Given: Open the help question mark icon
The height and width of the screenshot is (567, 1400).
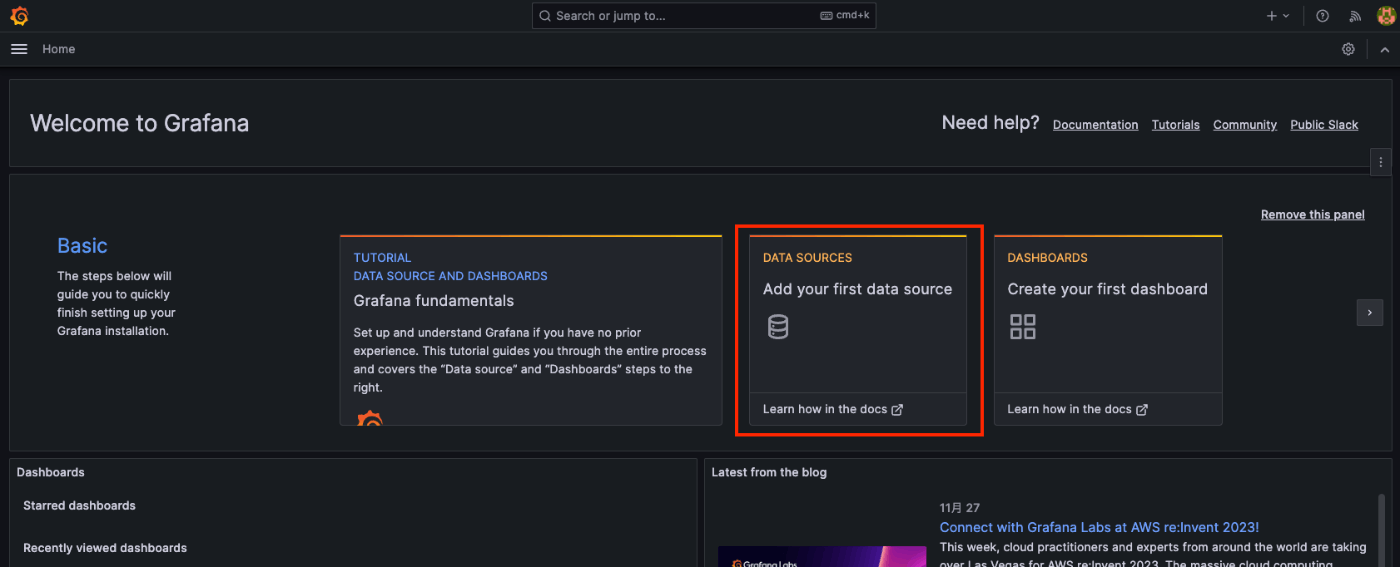Looking at the screenshot, I should point(1322,16).
